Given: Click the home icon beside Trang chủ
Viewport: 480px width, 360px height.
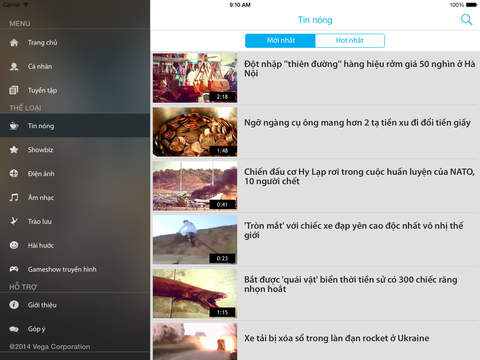Looking at the screenshot, I should click(14, 43).
